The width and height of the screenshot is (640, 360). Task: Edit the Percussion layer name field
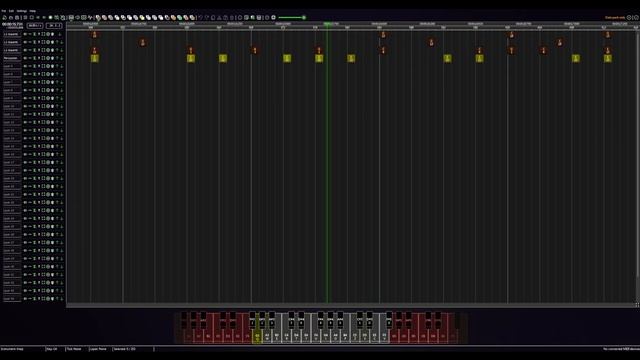(x=12, y=58)
